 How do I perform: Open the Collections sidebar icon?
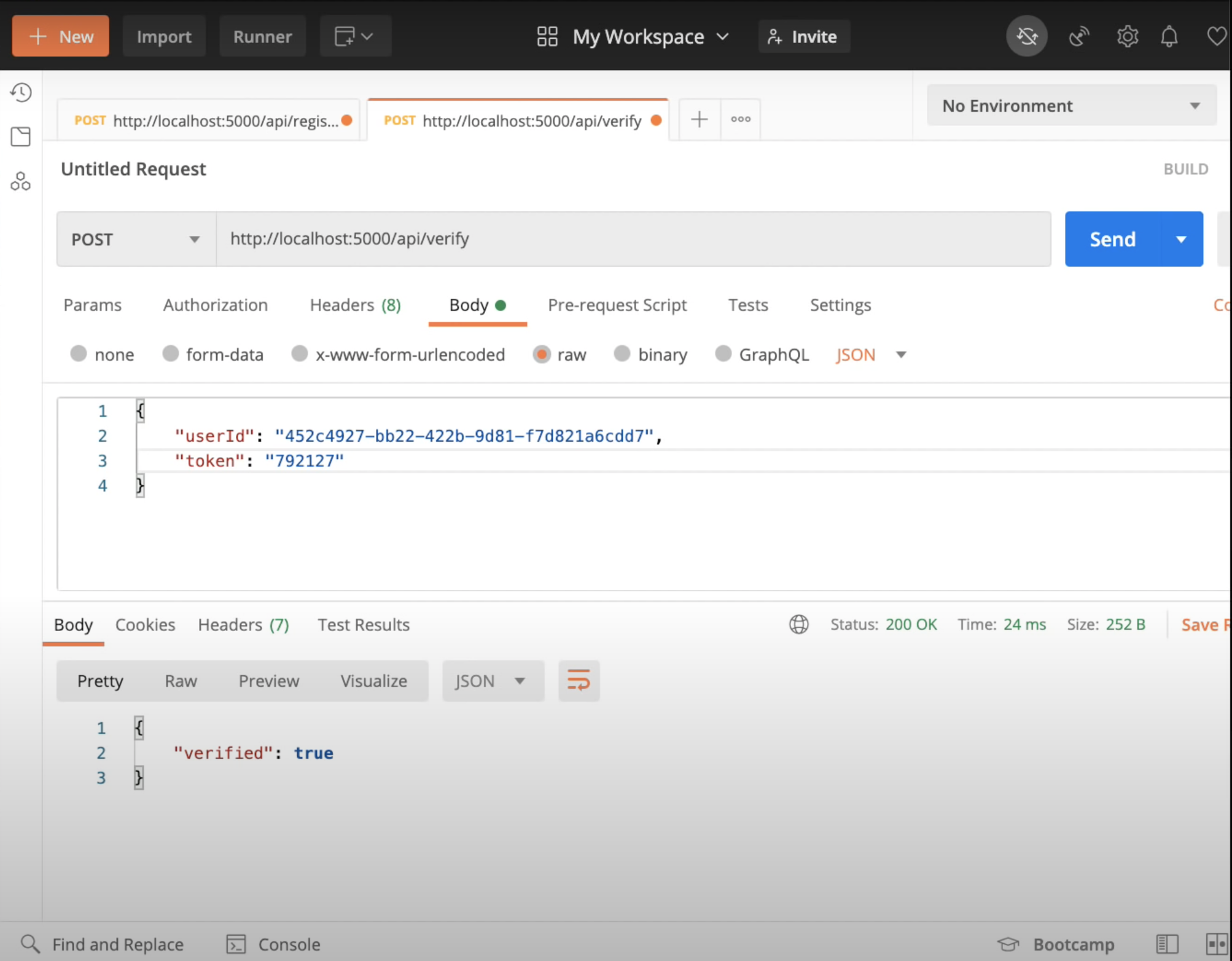(x=21, y=136)
